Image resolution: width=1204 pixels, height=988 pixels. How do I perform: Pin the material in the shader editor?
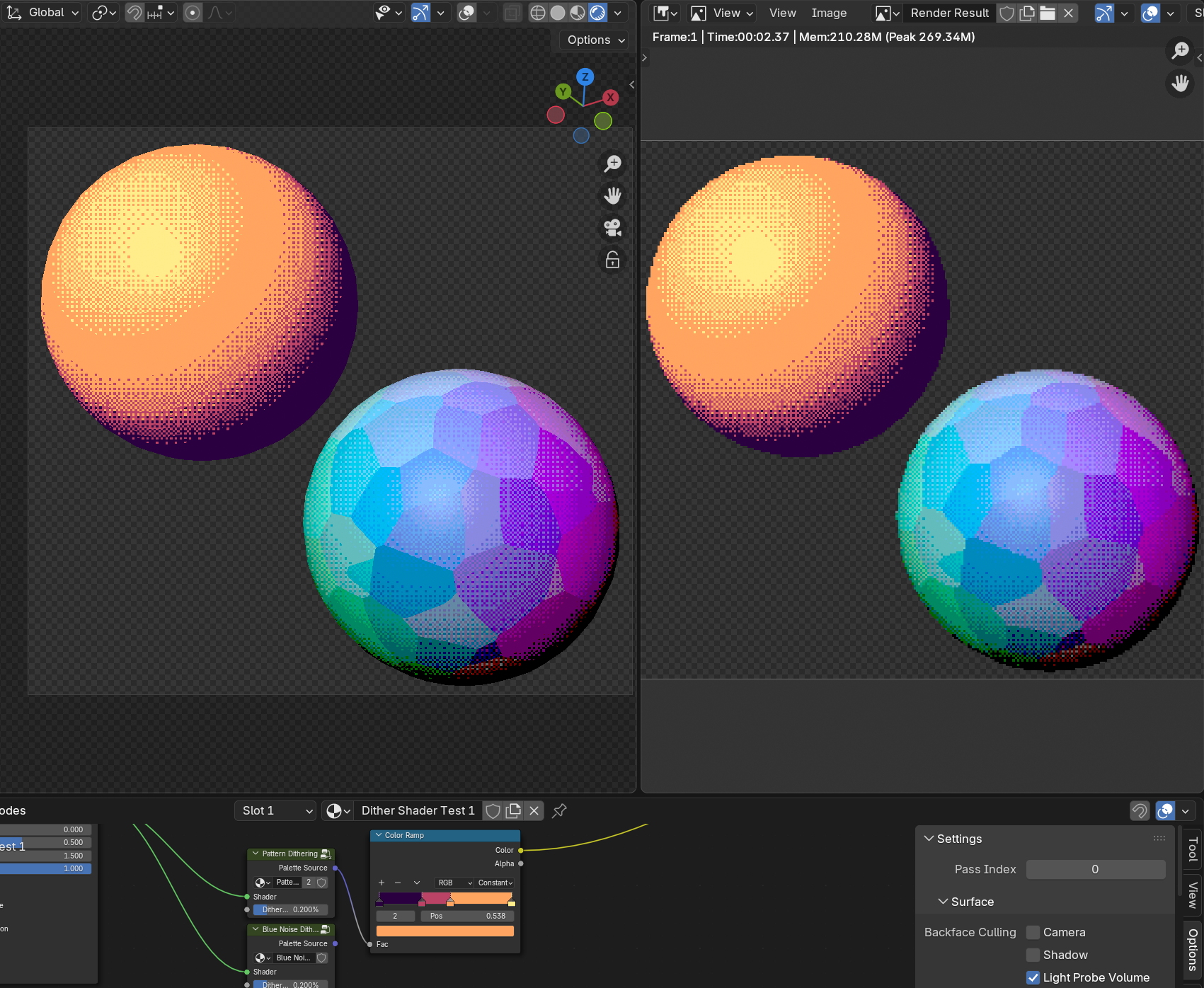point(558,810)
